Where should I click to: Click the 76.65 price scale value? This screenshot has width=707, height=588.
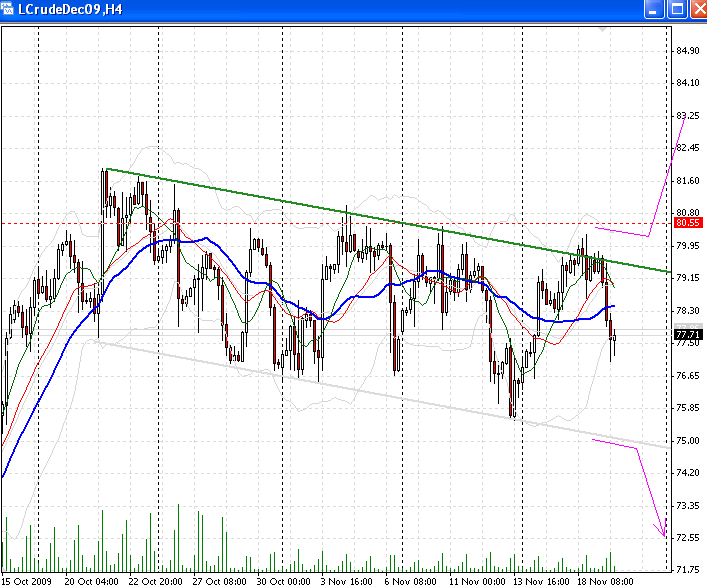[688, 376]
